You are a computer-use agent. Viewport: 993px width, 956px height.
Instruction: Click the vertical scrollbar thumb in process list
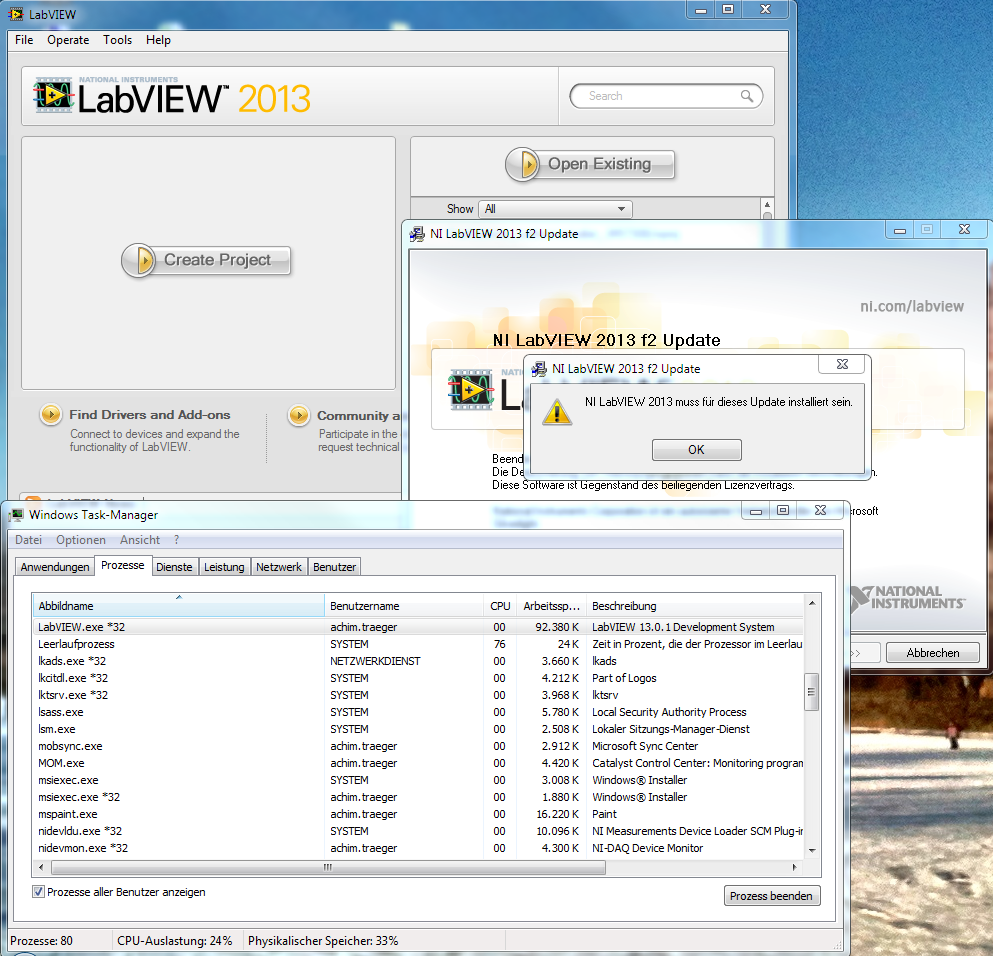click(x=811, y=693)
